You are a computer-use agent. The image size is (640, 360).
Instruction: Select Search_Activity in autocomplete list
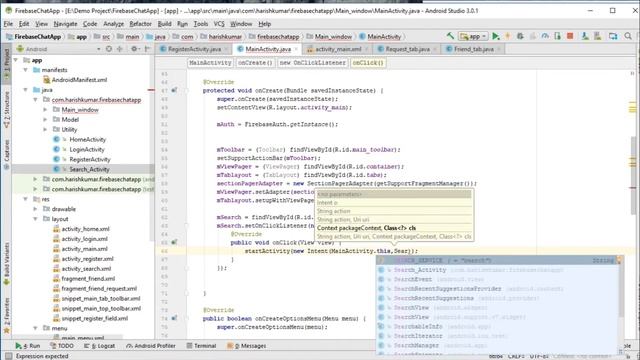pyautogui.click(x=498, y=270)
